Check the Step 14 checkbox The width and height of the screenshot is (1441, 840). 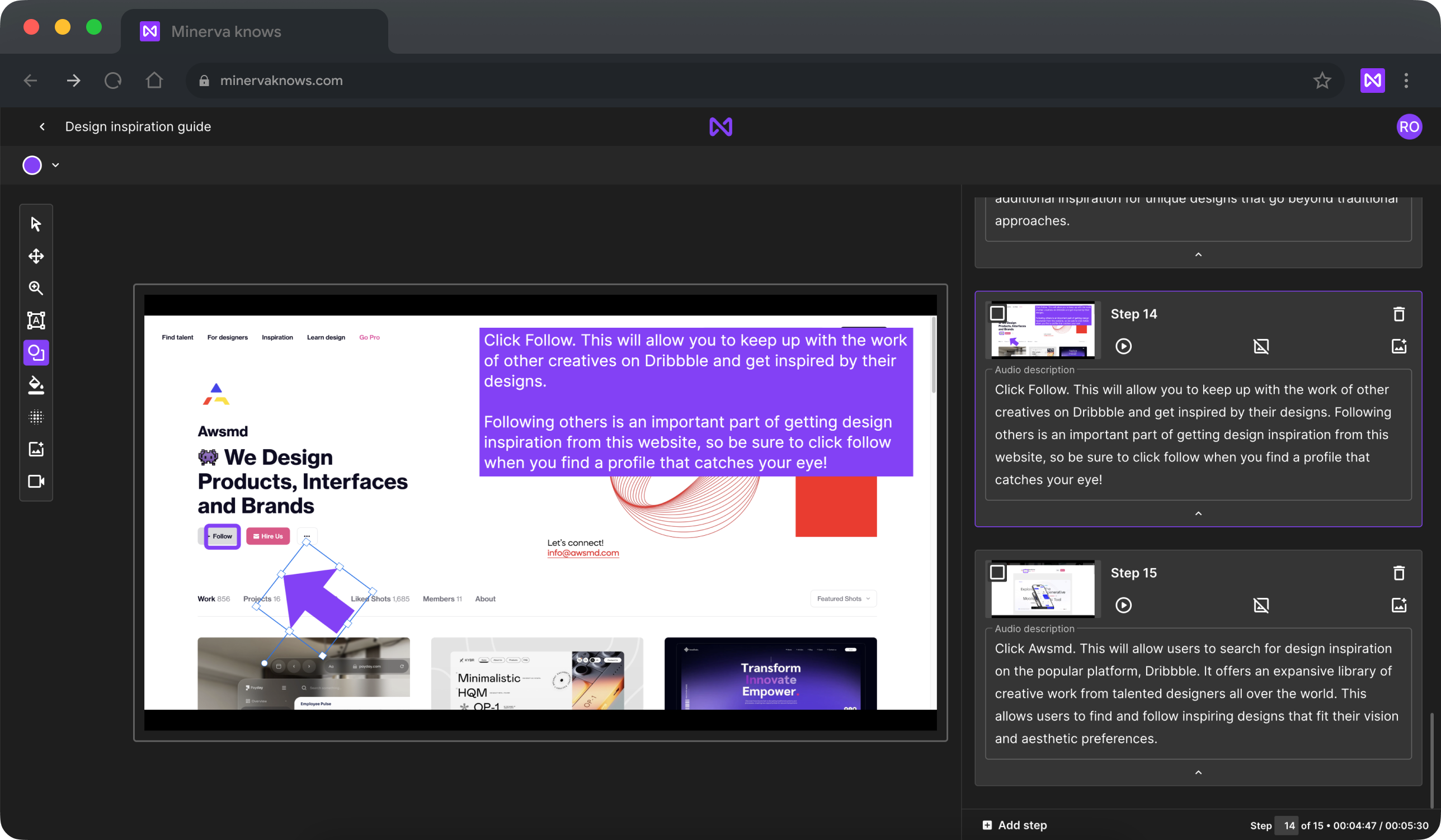[997, 313]
